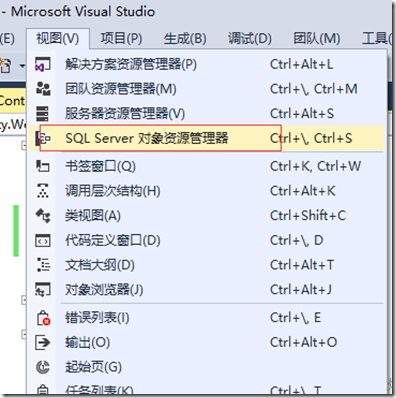Click the object browser icon beside 对象浏览器
The image size is (396, 398).
click(x=43, y=290)
